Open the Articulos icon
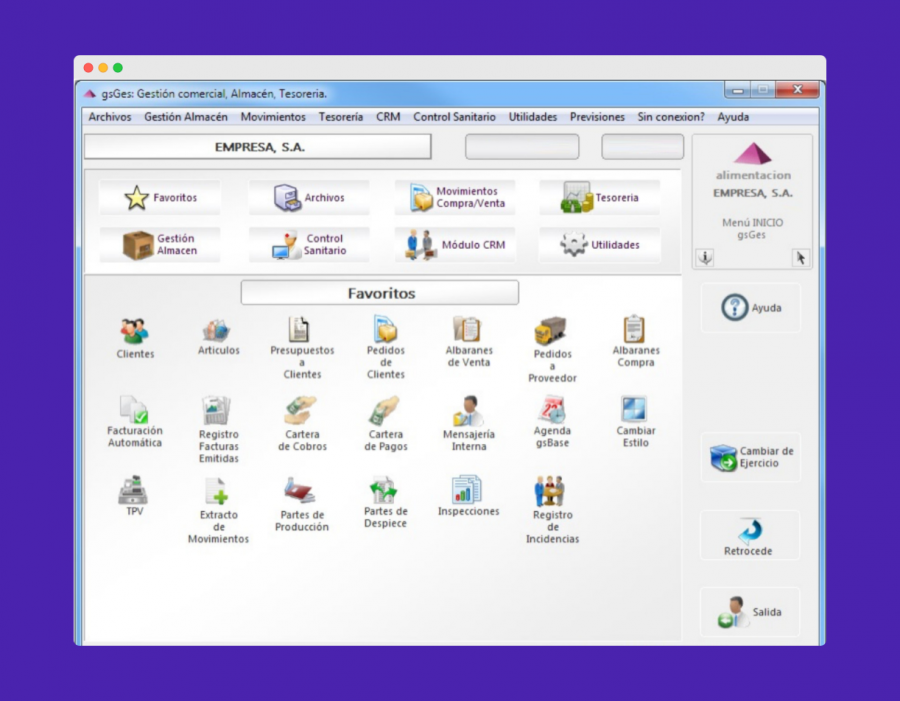This screenshot has height=701, width=900. pos(218,337)
